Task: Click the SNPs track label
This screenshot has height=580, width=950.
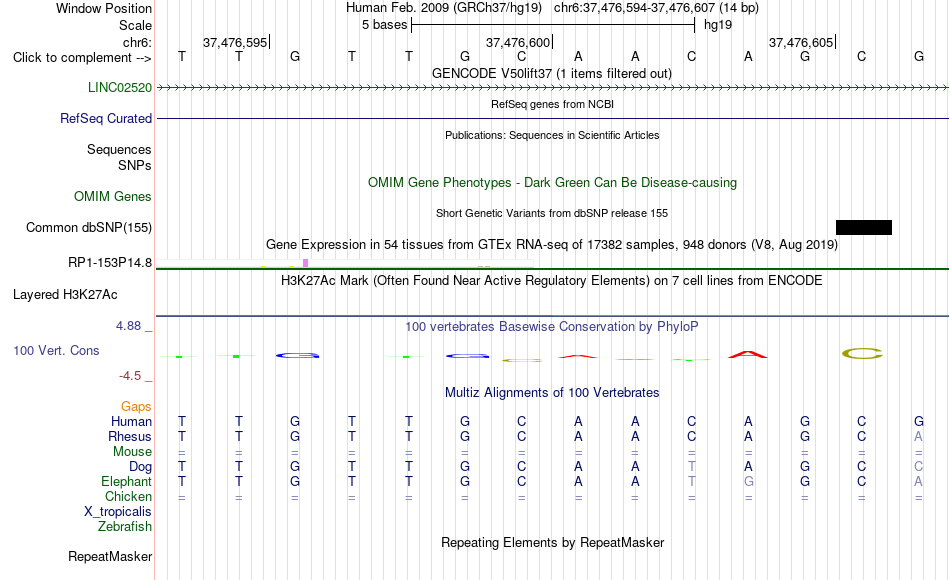Action: click(135, 165)
